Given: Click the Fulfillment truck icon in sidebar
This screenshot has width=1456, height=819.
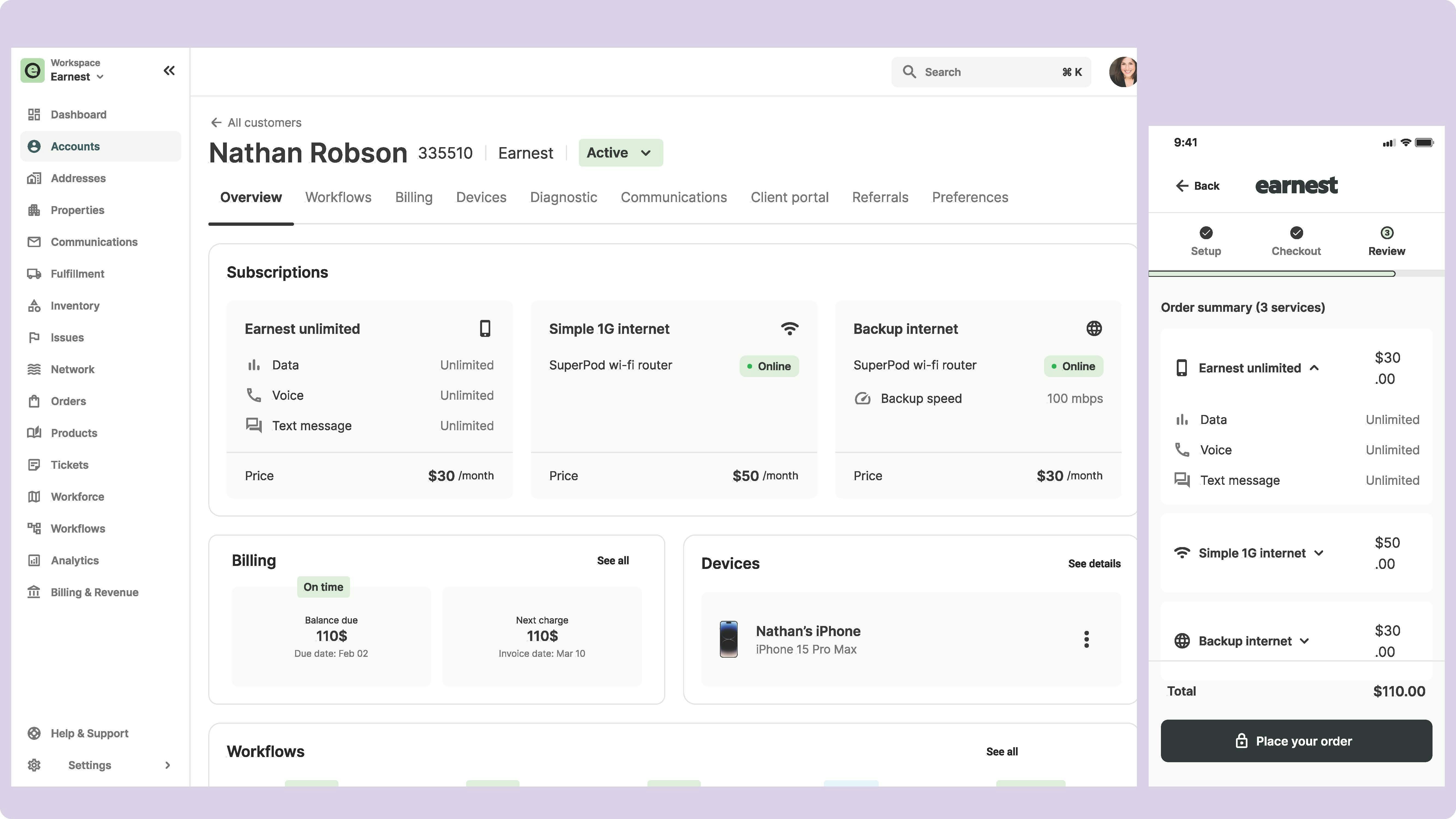Looking at the screenshot, I should (x=34, y=274).
